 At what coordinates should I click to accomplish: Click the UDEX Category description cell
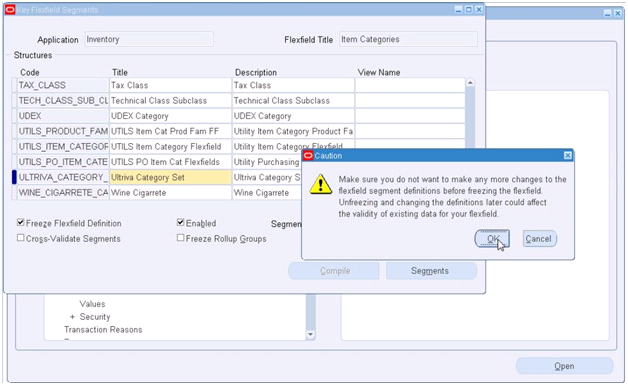pos(293,116)
